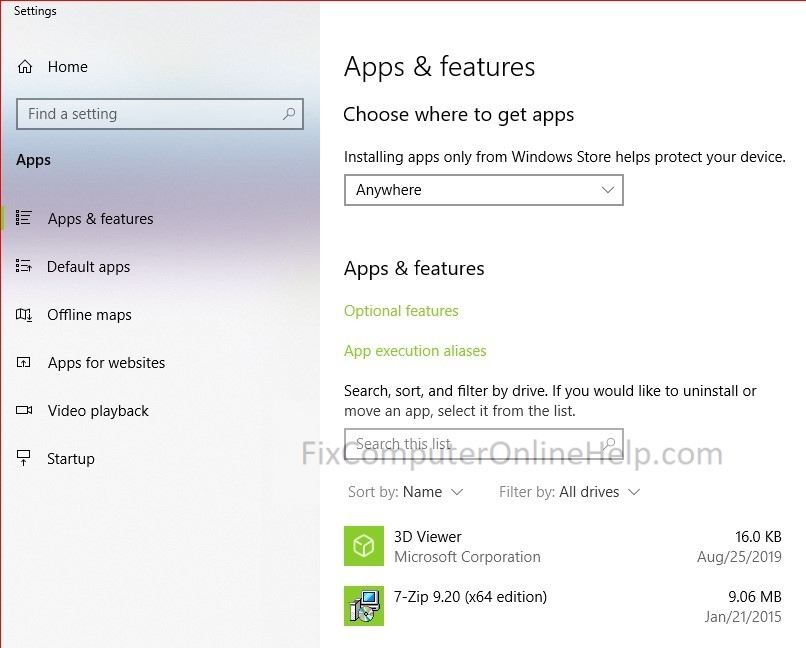Expand the Filter by All drives dropdown
806x648 pixels.
pyautogui.click(x=570, y=492)
